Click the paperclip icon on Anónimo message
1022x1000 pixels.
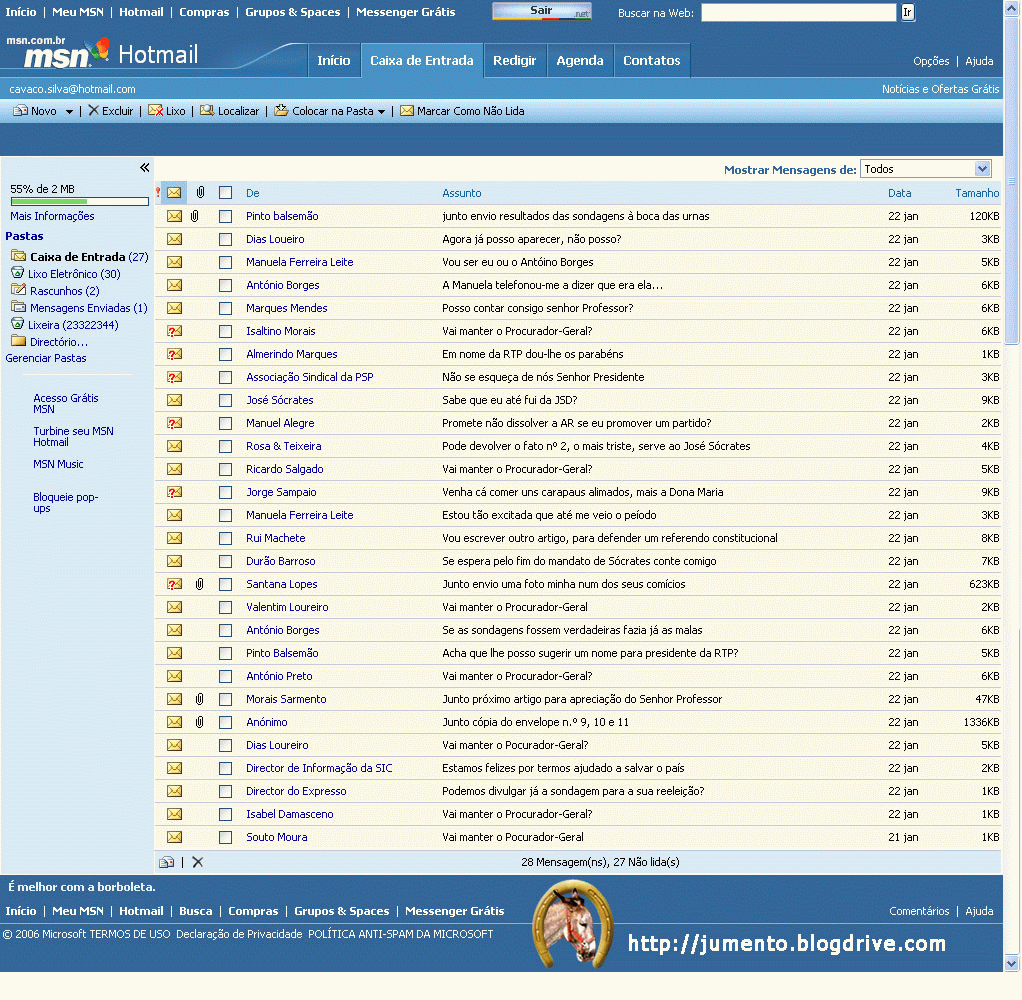[x=199, y=722]
